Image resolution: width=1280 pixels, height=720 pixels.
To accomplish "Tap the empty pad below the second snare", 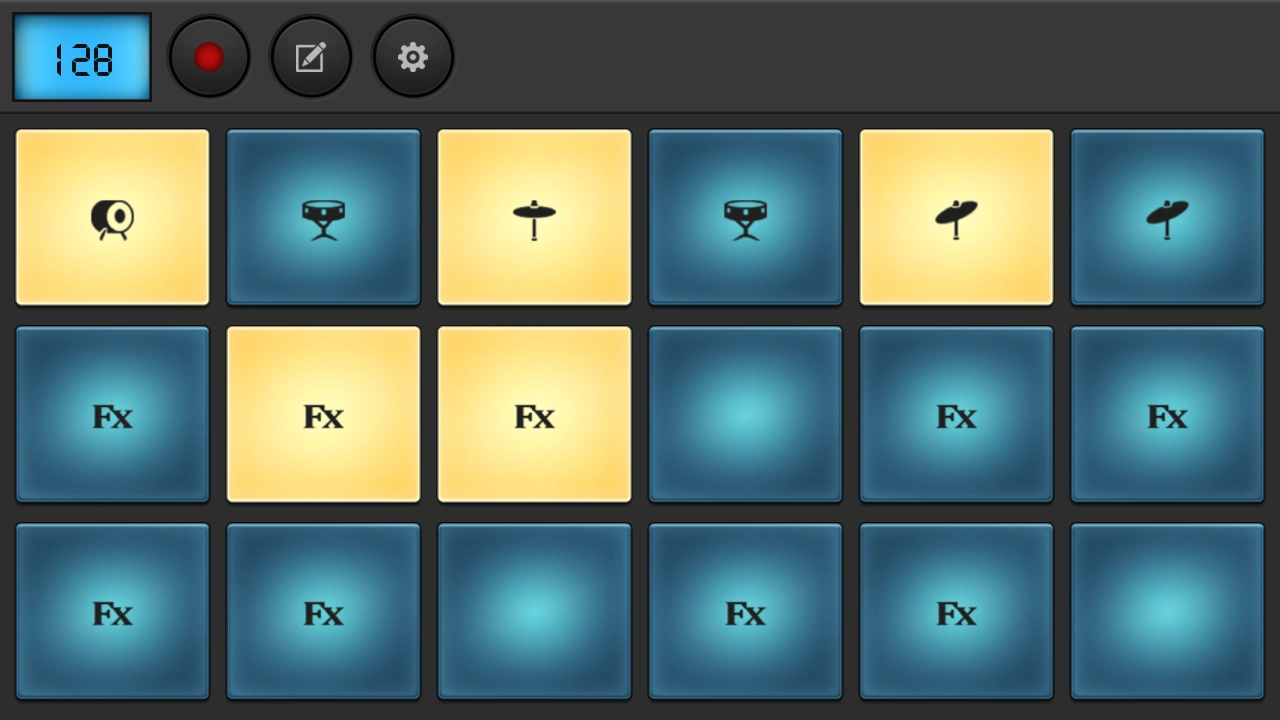I will (745, 414).
